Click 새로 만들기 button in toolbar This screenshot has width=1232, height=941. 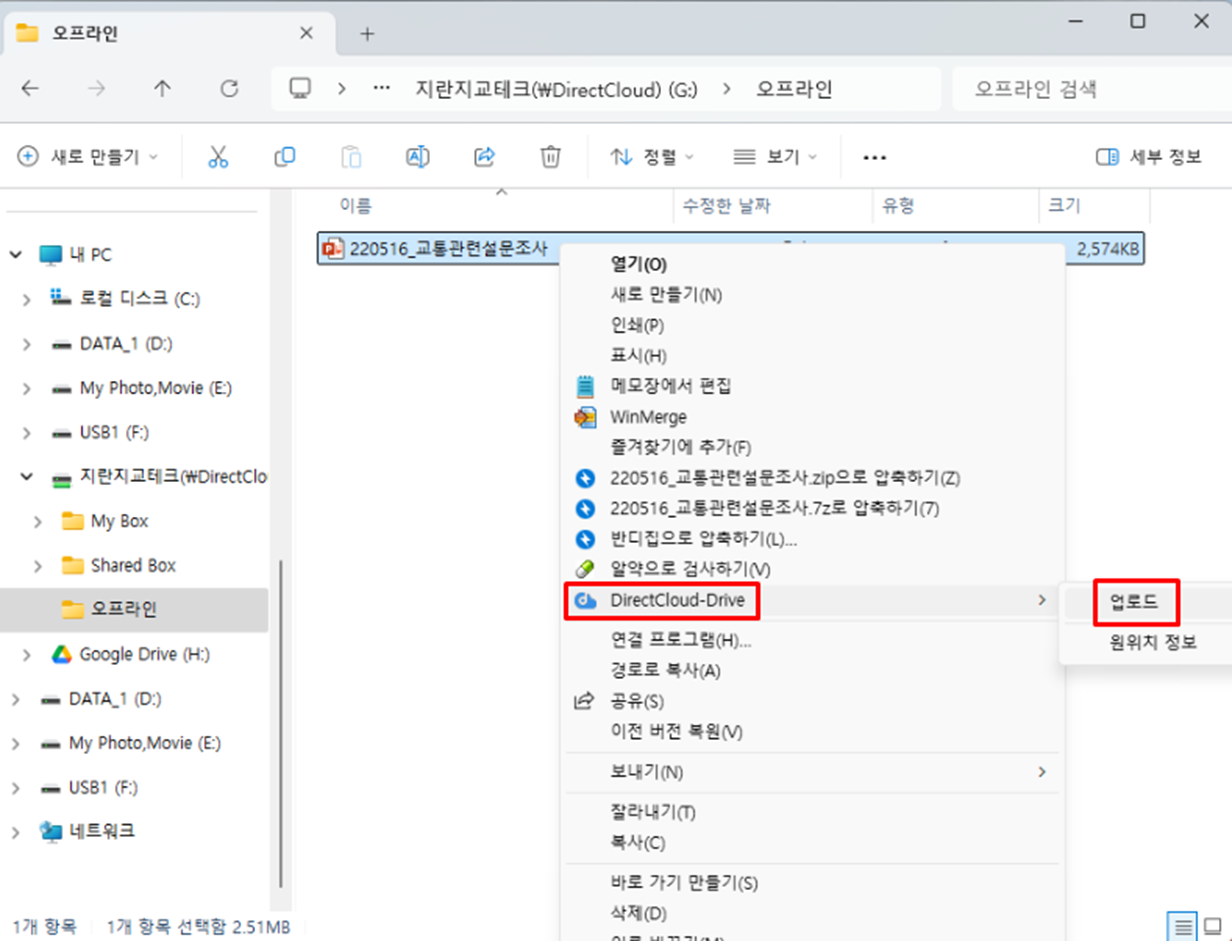pyautogui.click(x=88, y=157)
